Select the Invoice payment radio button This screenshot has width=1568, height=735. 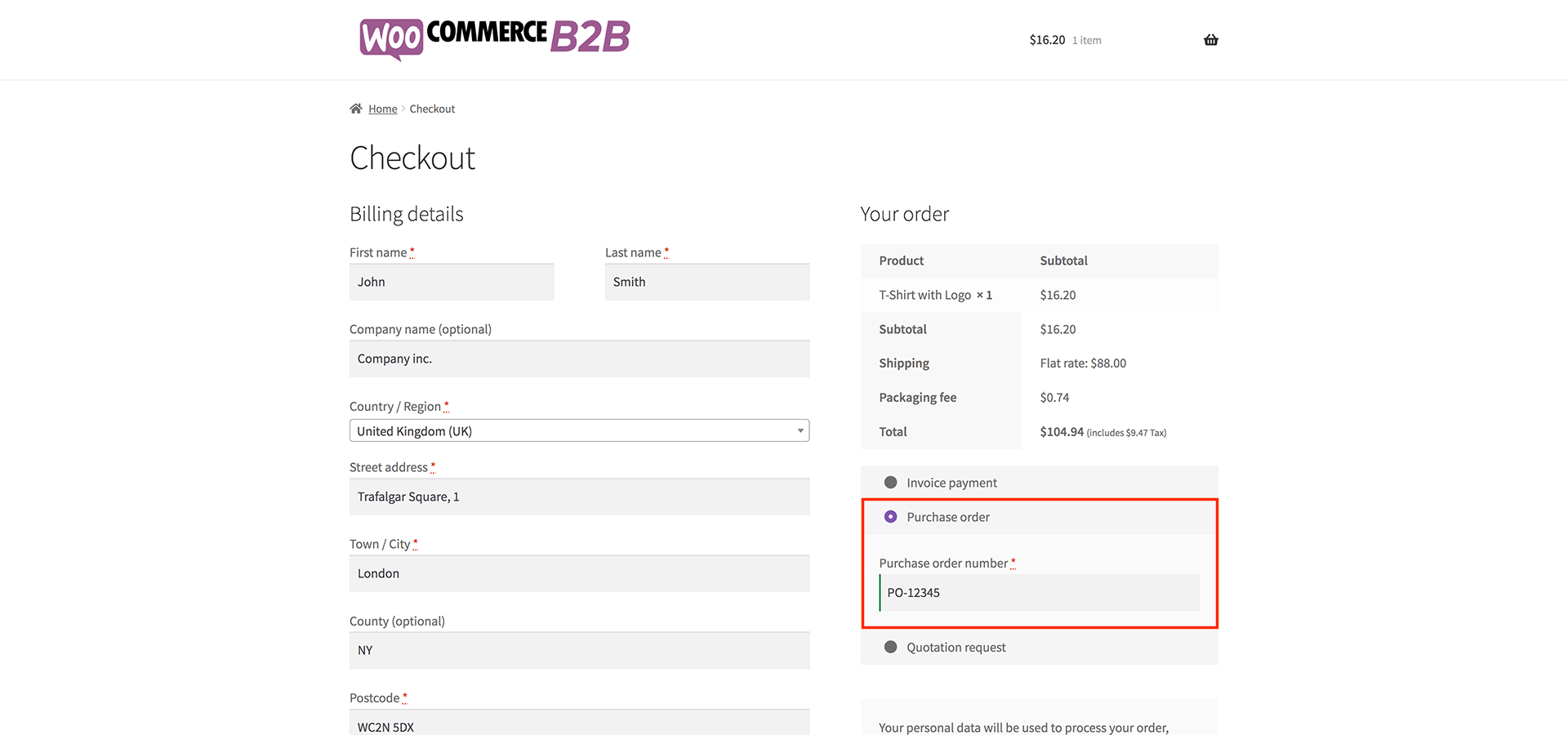[891, 483]
